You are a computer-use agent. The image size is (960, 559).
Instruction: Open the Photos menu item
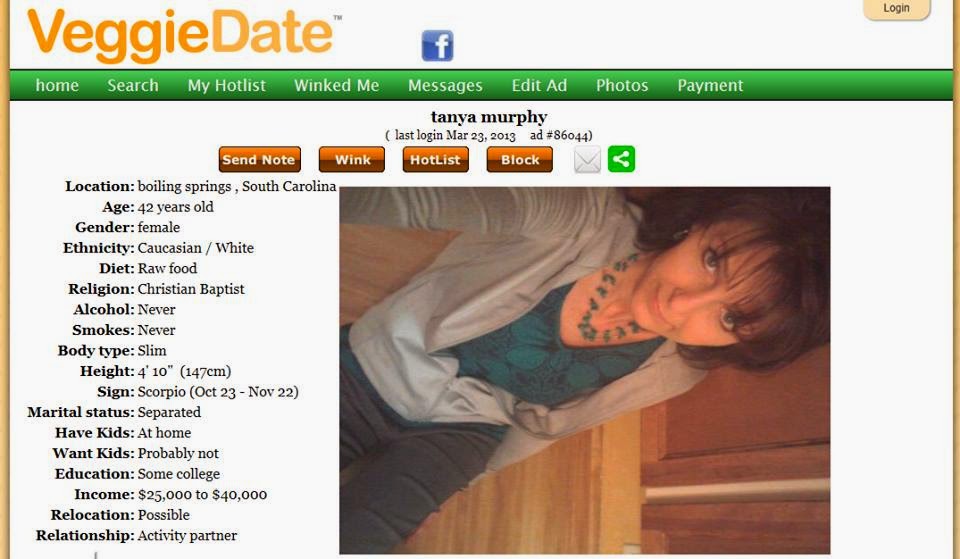(622, 85)
